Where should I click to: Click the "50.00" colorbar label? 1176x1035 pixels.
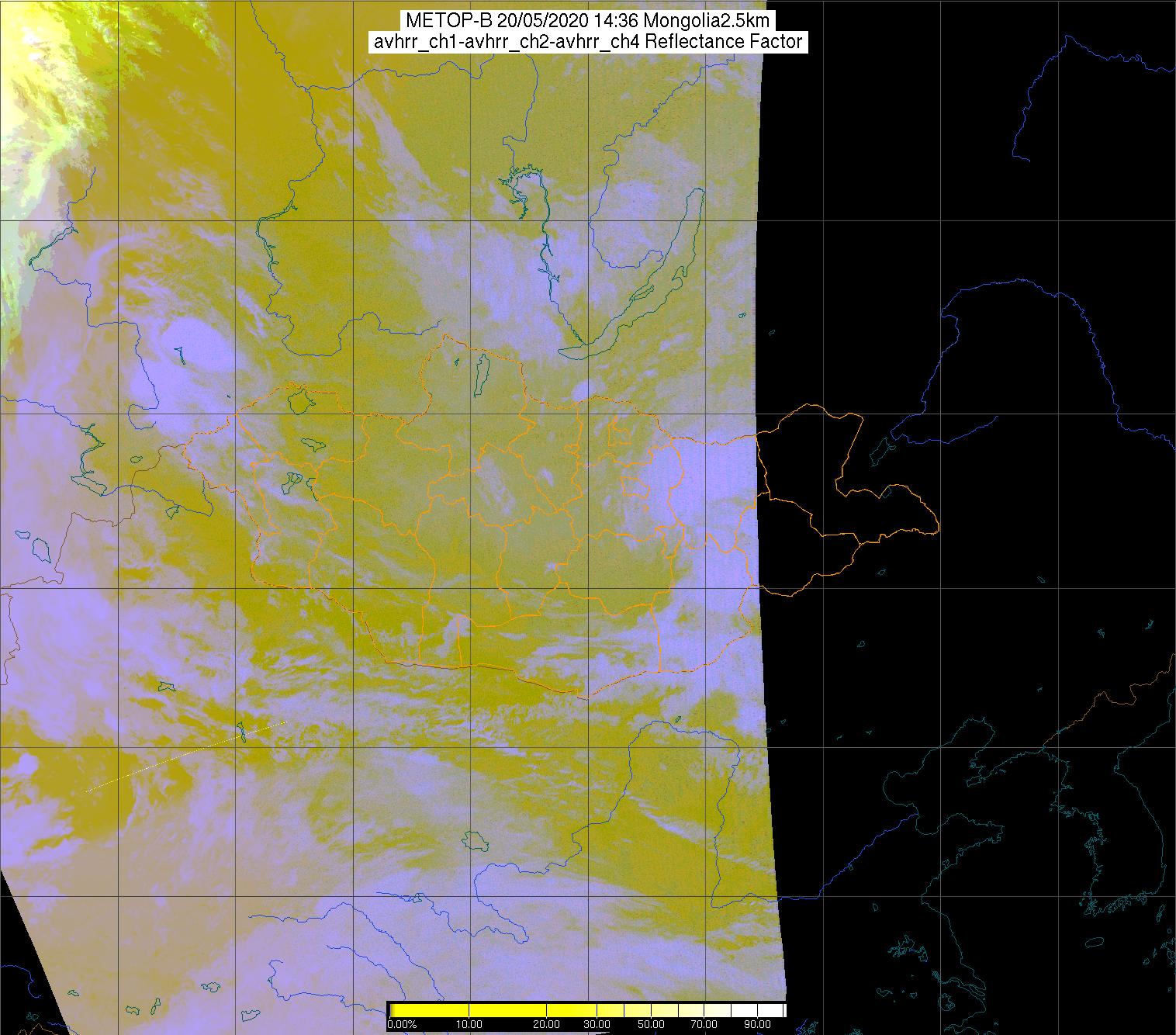coord(652,1024)
